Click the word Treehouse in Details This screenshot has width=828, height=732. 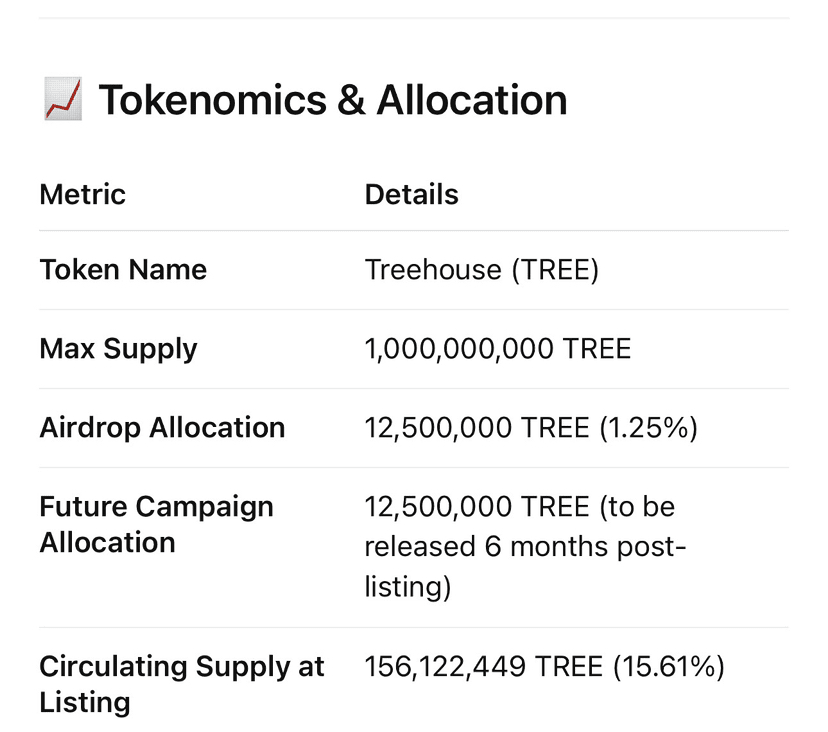point(432,270)
